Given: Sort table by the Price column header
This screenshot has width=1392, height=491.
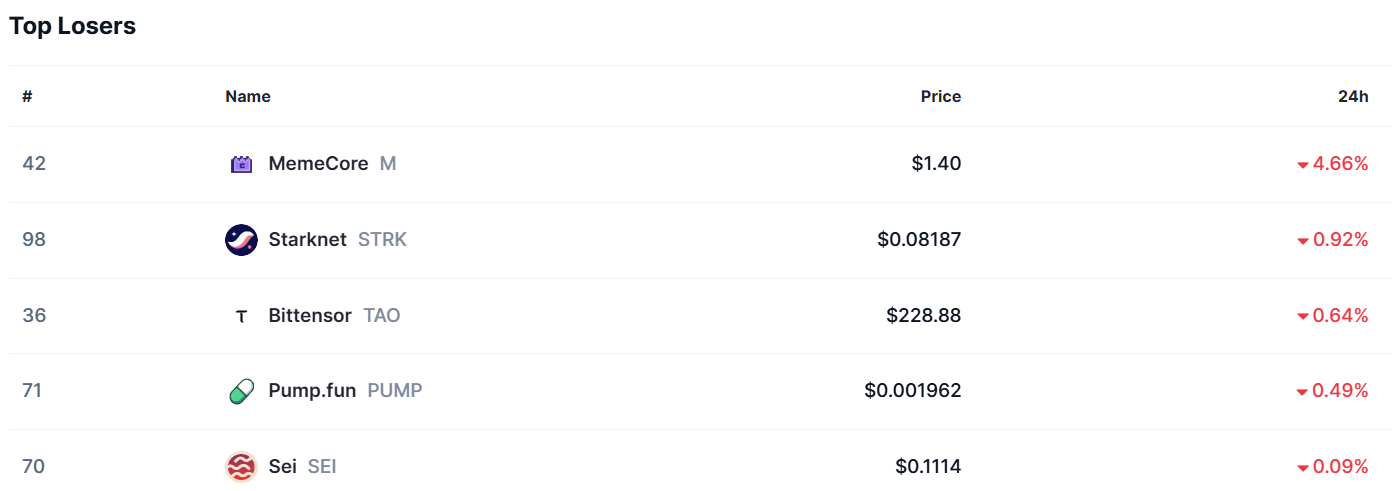Looking at the screenshot, I should (940, 96).
